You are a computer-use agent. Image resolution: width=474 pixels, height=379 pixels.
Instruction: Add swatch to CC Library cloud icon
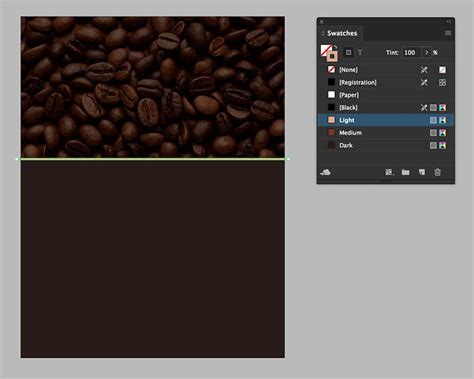325,172
